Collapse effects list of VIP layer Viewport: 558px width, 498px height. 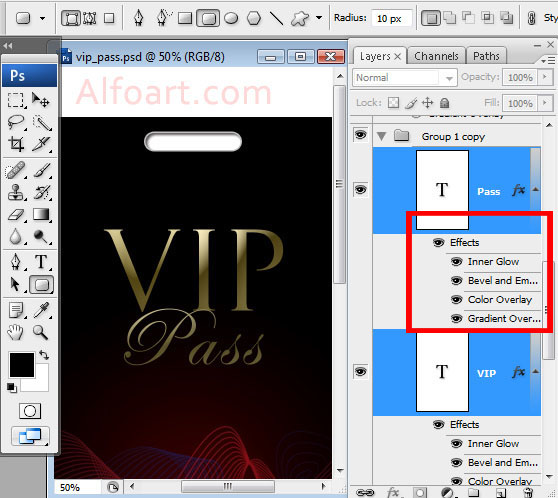point(536,372)
